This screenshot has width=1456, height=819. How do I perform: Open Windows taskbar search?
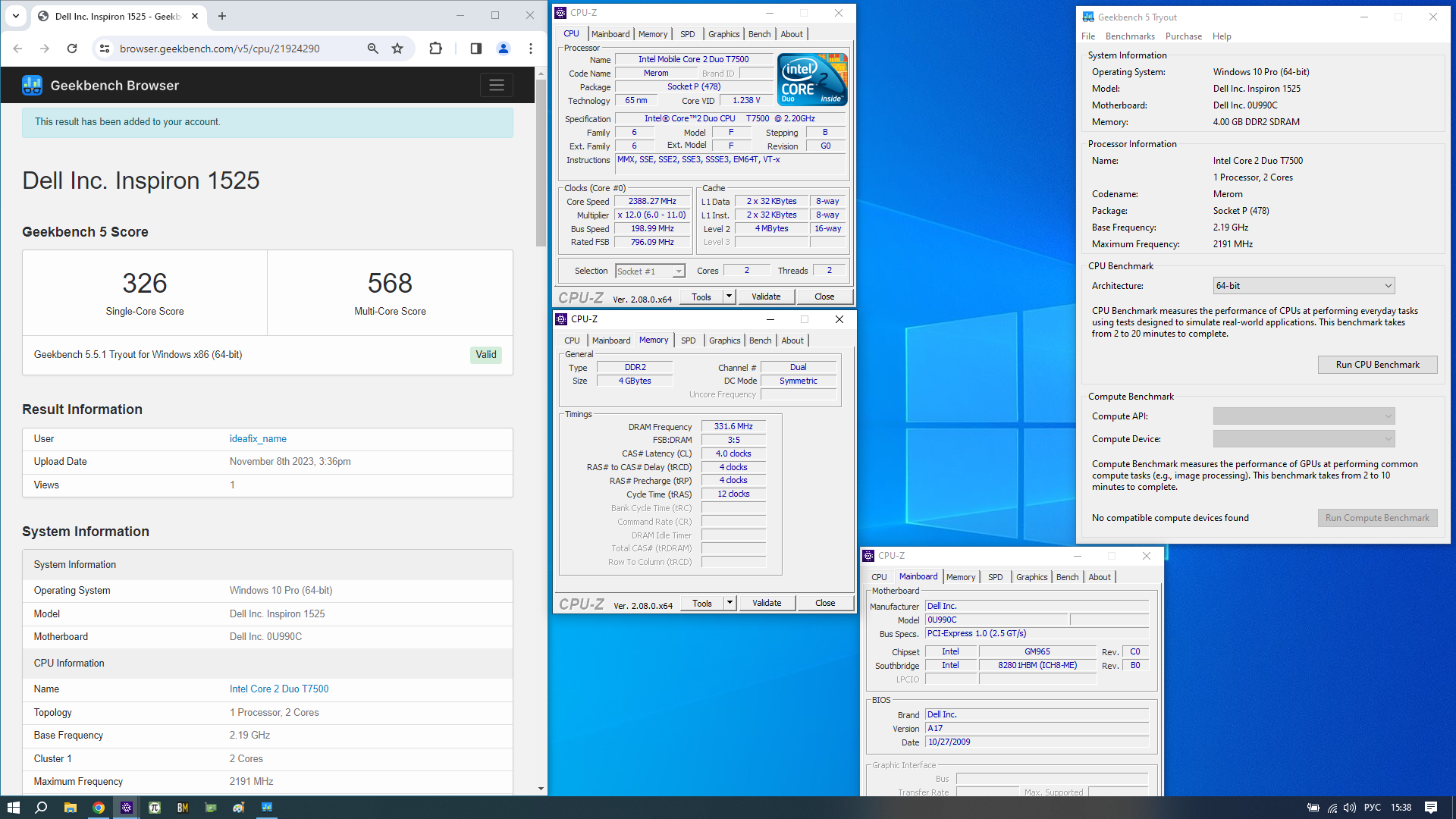41,808
